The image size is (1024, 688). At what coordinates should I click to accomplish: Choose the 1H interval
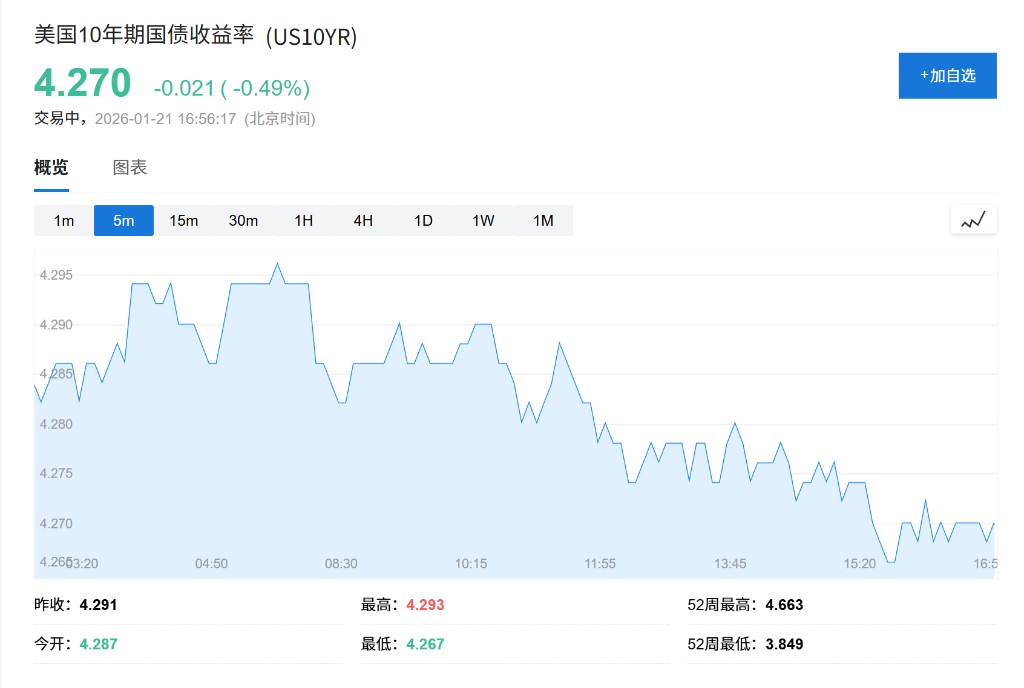coord(304,221)
